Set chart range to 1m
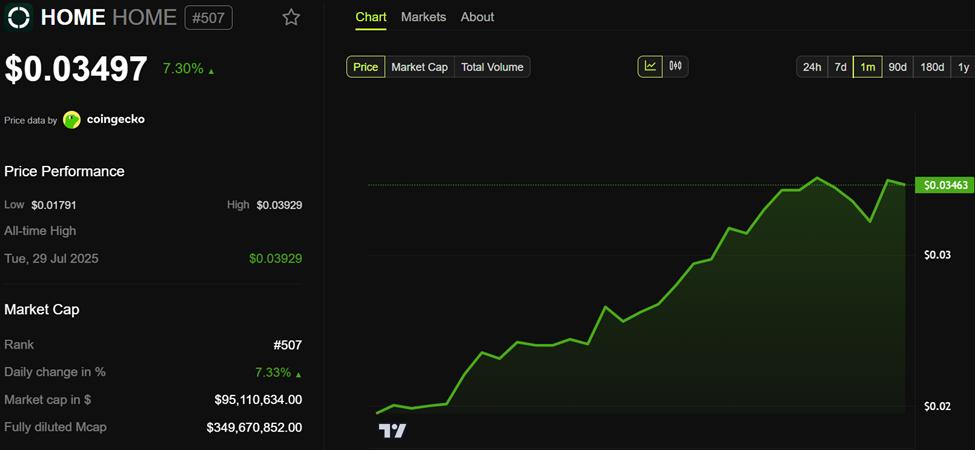The width and height of the screenshot is (975, 450). point(867,67)
